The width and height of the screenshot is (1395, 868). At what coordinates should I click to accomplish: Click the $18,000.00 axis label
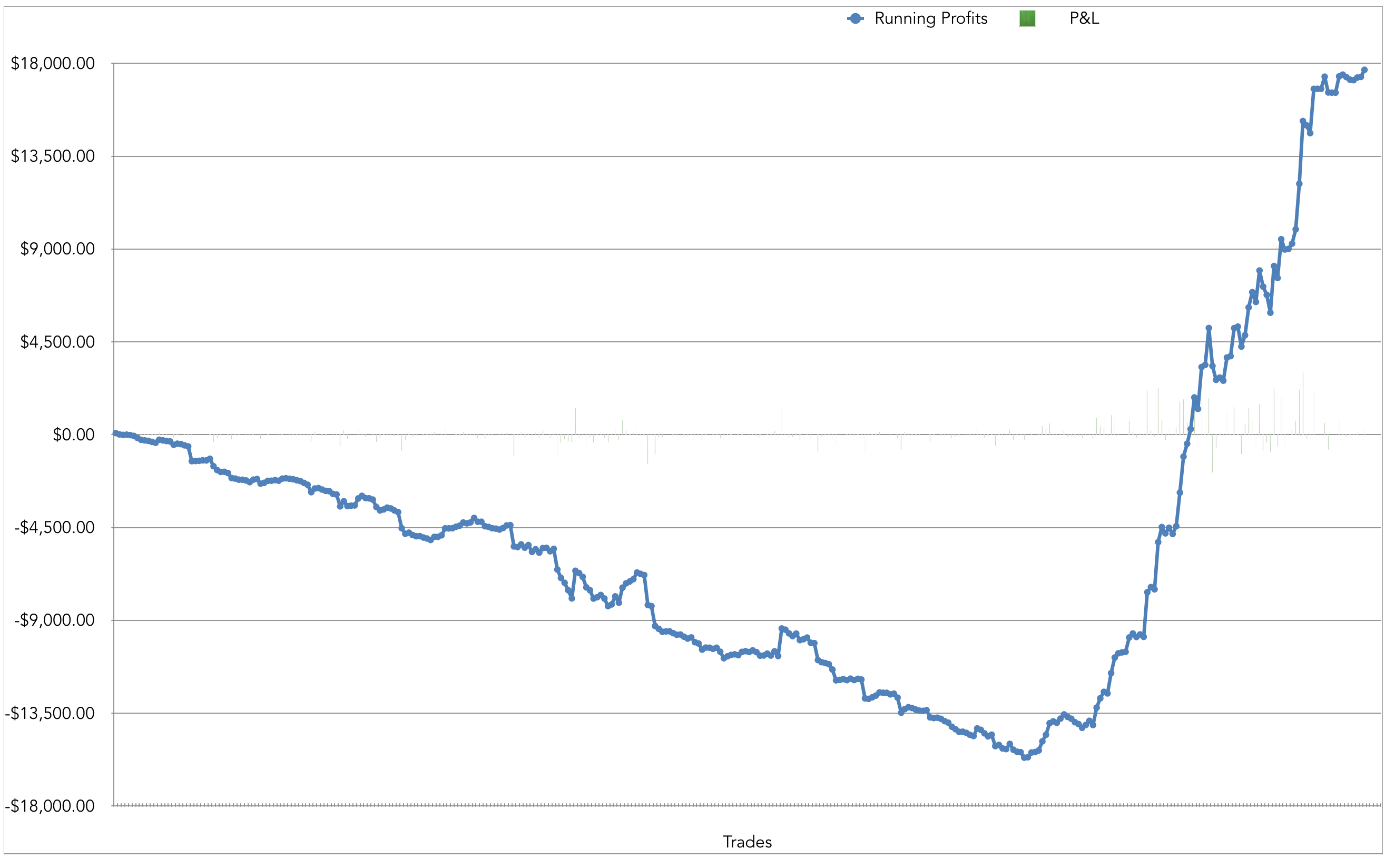[53, 63]
